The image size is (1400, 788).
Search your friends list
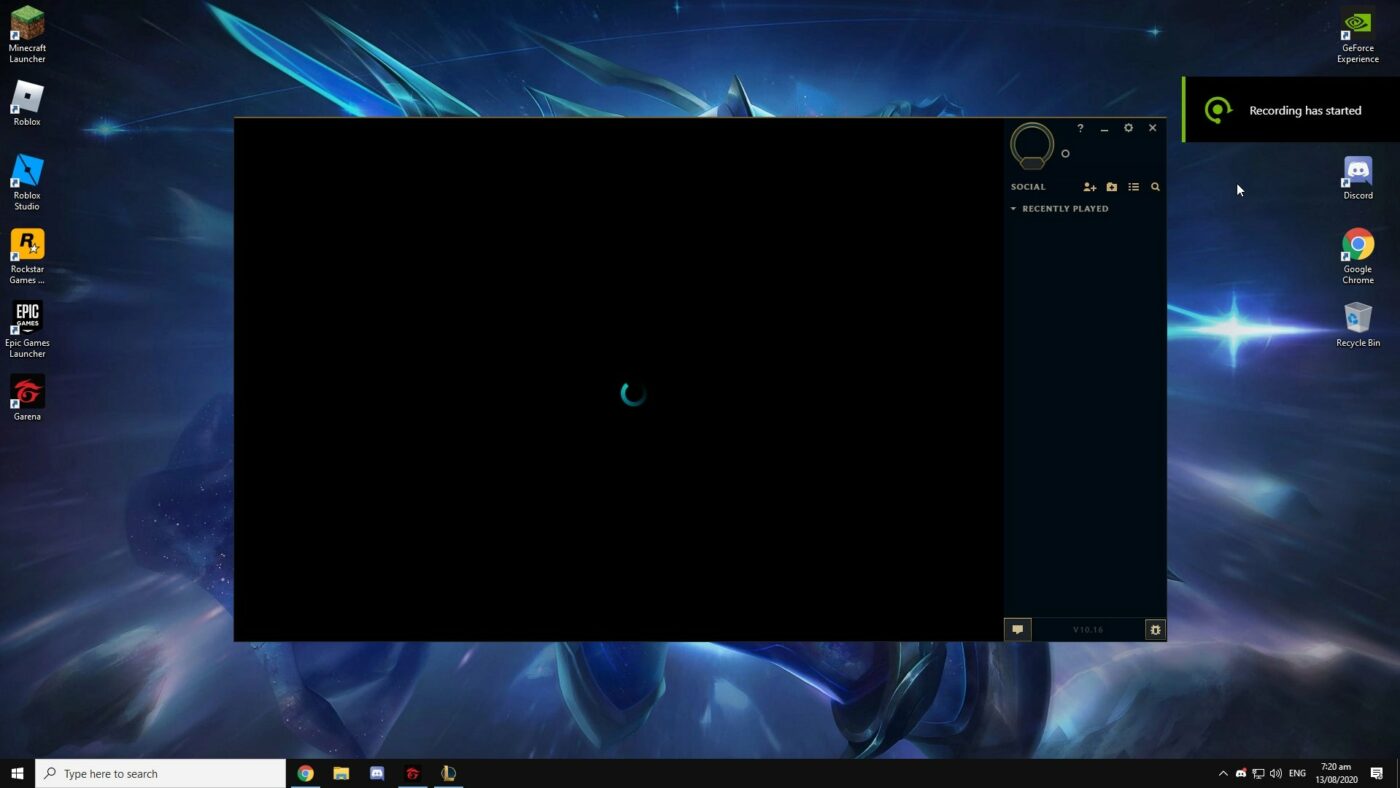click(1155, 186)
